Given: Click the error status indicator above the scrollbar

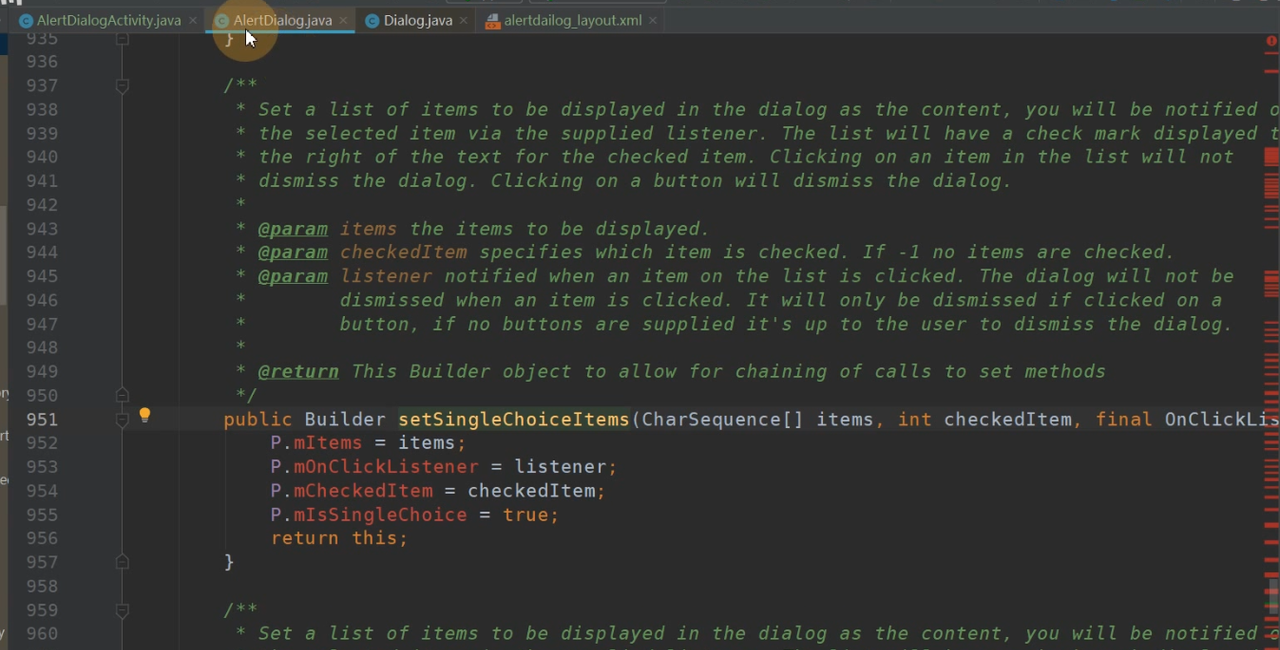Looking at the screenshot, I should click(x=1271, y=41).
